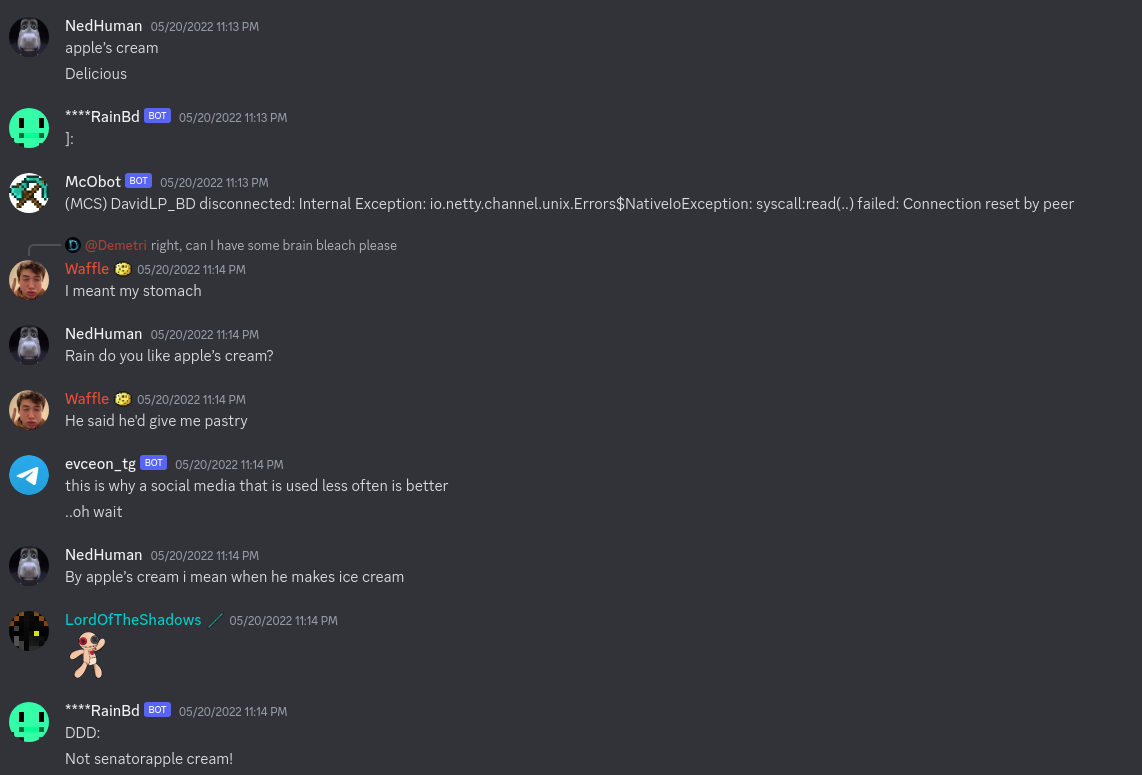Click the BOT tag next to McObot

pyautogui.click(x=138, y=181)
